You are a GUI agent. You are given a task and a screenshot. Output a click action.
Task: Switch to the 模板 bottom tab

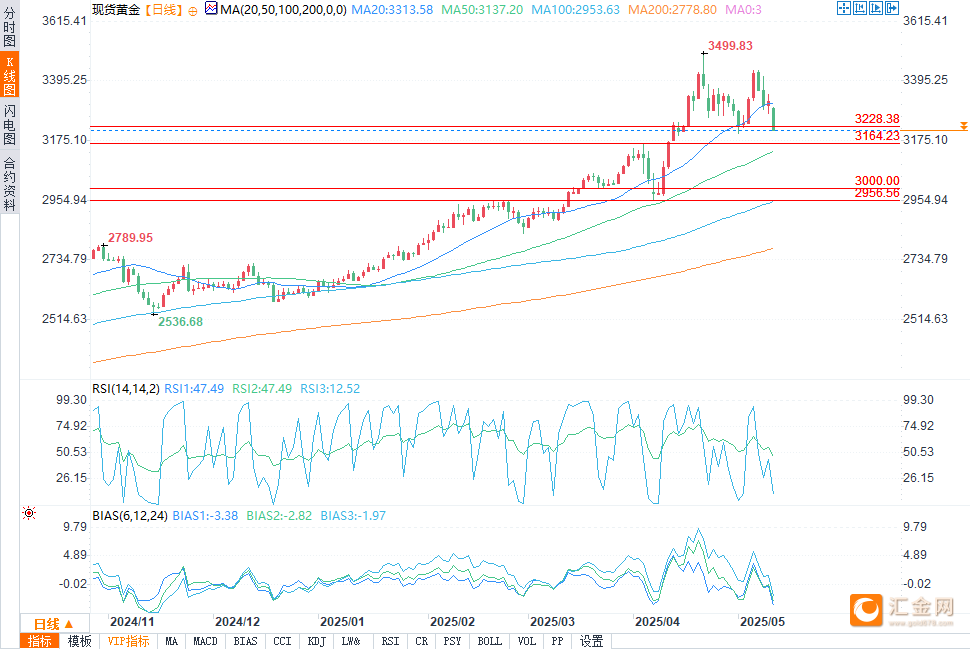pos(79,641)
